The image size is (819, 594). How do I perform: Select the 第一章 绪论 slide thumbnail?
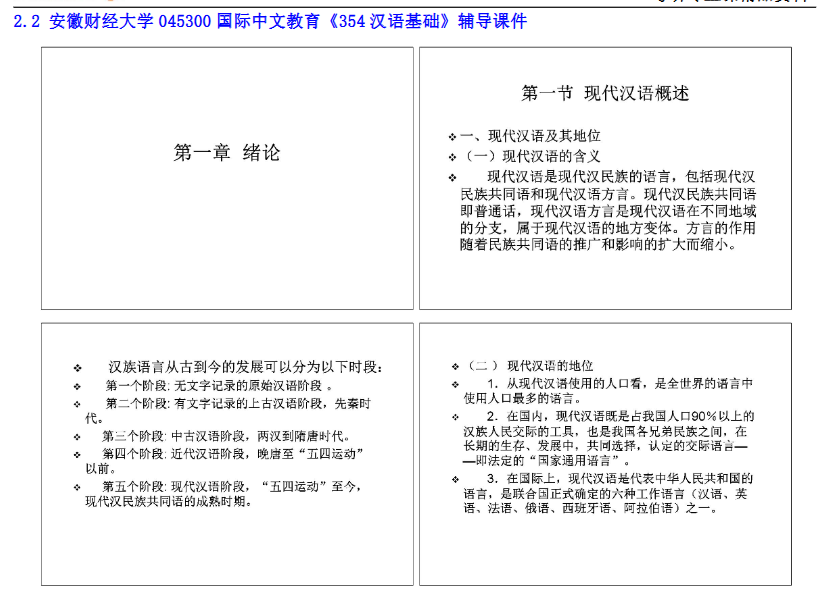coord(227,178)
